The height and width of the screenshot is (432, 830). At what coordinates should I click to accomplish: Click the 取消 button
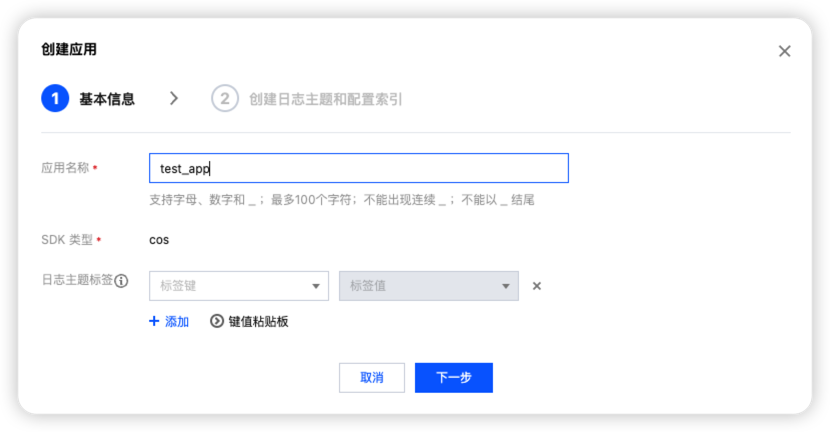point(372,377)
